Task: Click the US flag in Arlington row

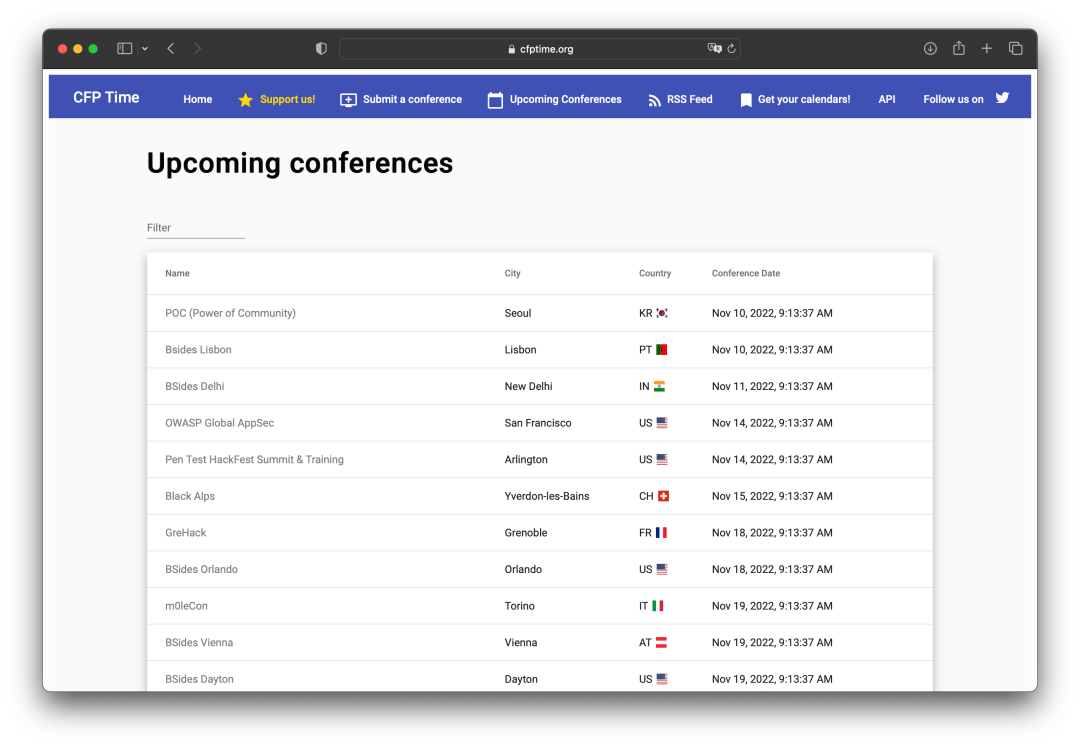Action: click(x=662, y=459)
